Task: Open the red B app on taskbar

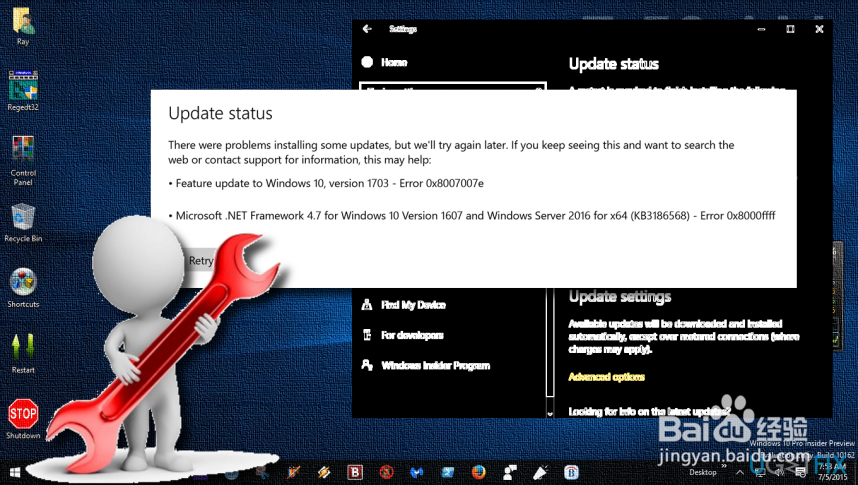Action: (355, 472)
